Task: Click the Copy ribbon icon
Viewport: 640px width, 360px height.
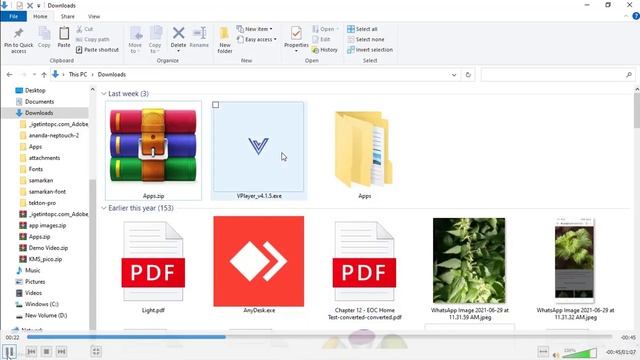Action: click(x=44, y=38)
